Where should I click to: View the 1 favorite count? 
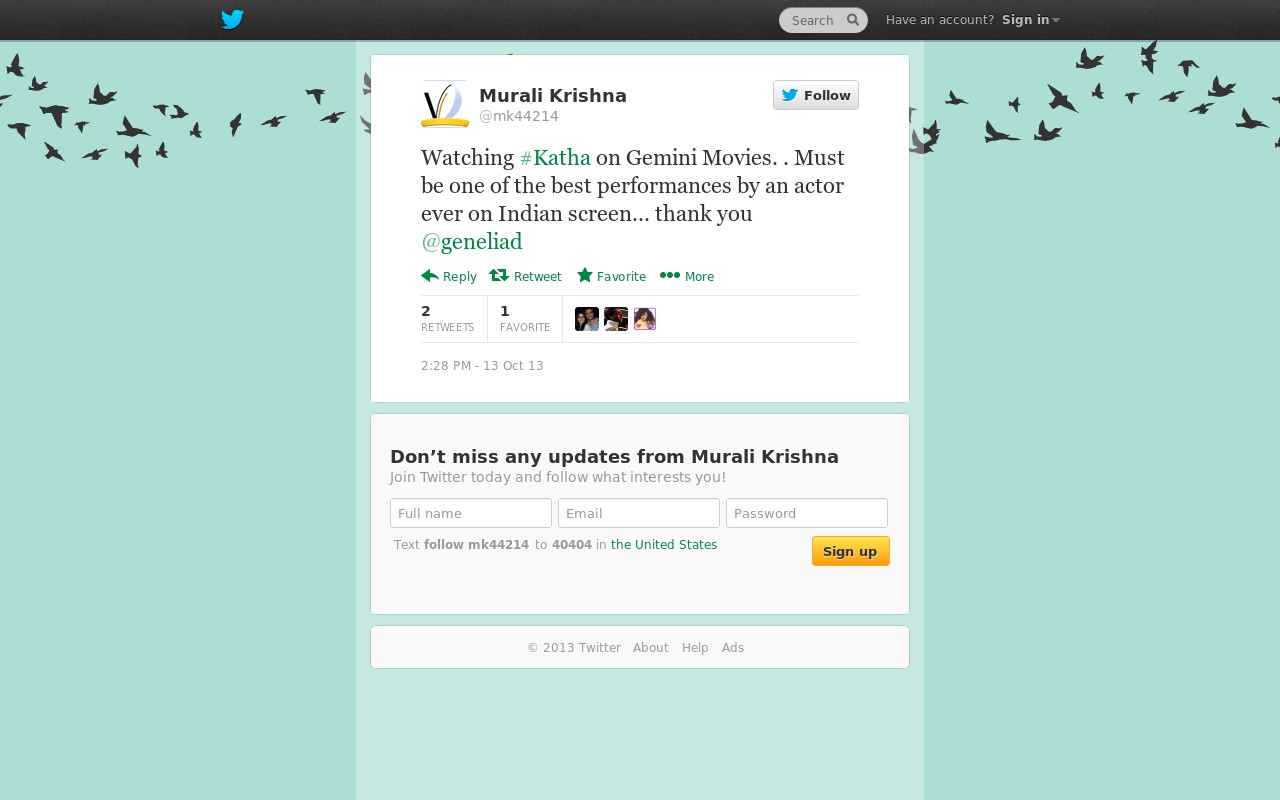(525, 319)
